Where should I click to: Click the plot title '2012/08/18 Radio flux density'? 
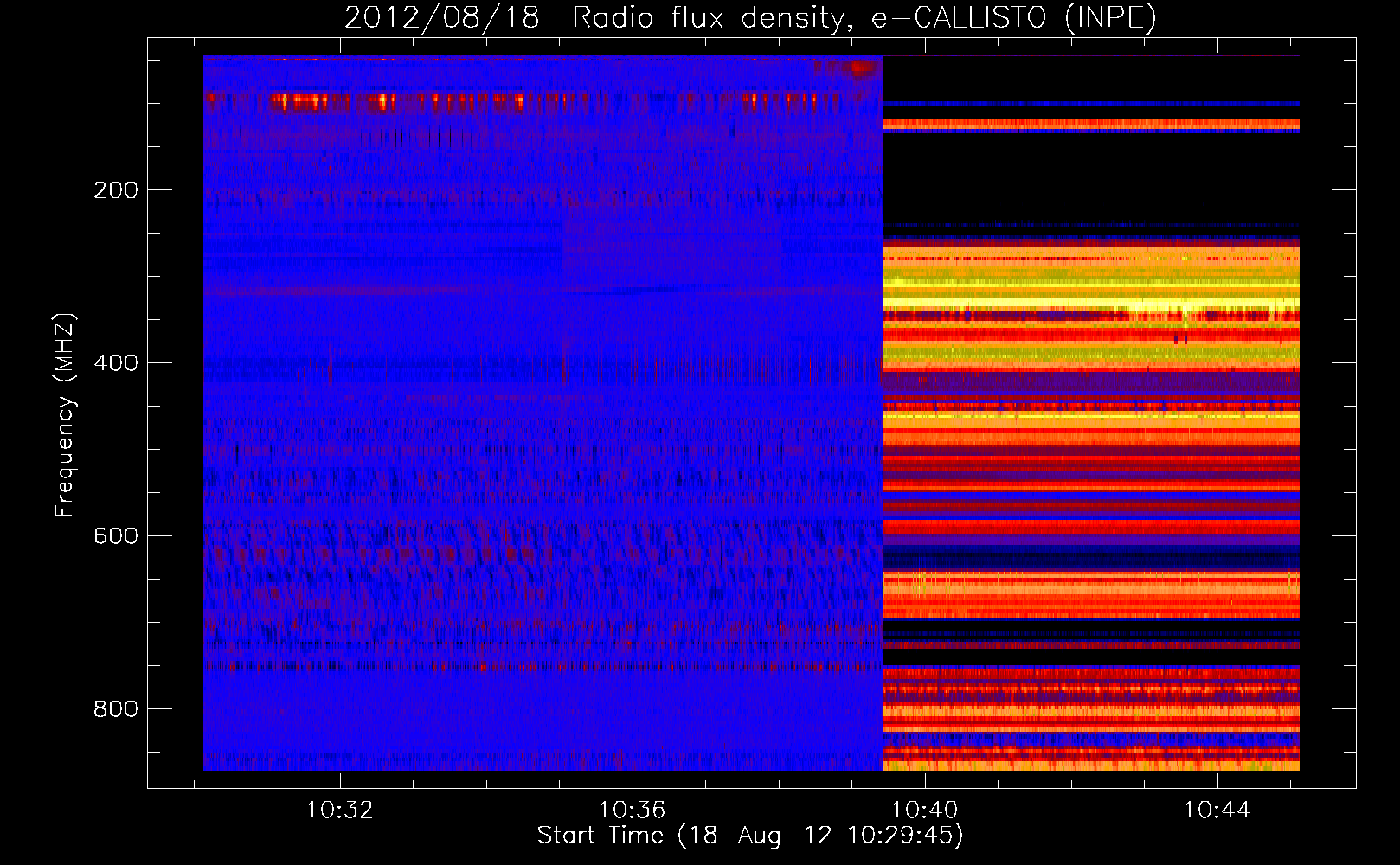pos(750,18)
